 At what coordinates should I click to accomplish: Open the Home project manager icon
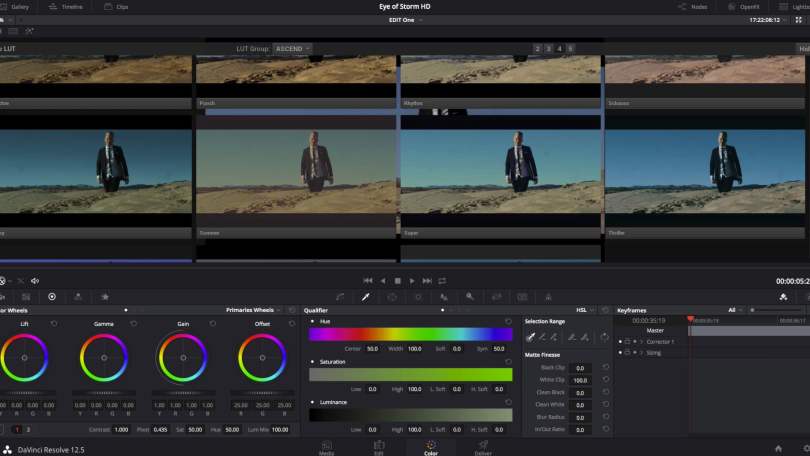[x=778, y=449]
